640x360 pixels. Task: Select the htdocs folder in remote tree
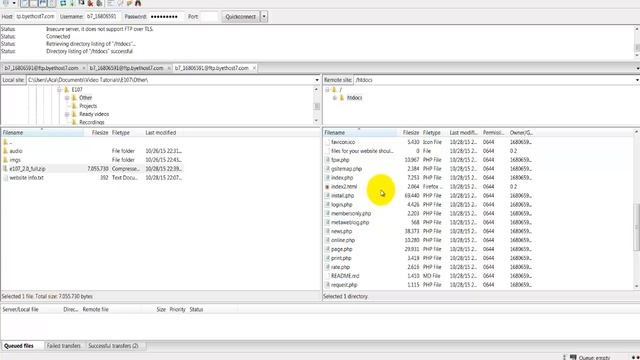[x=354, y=98]
